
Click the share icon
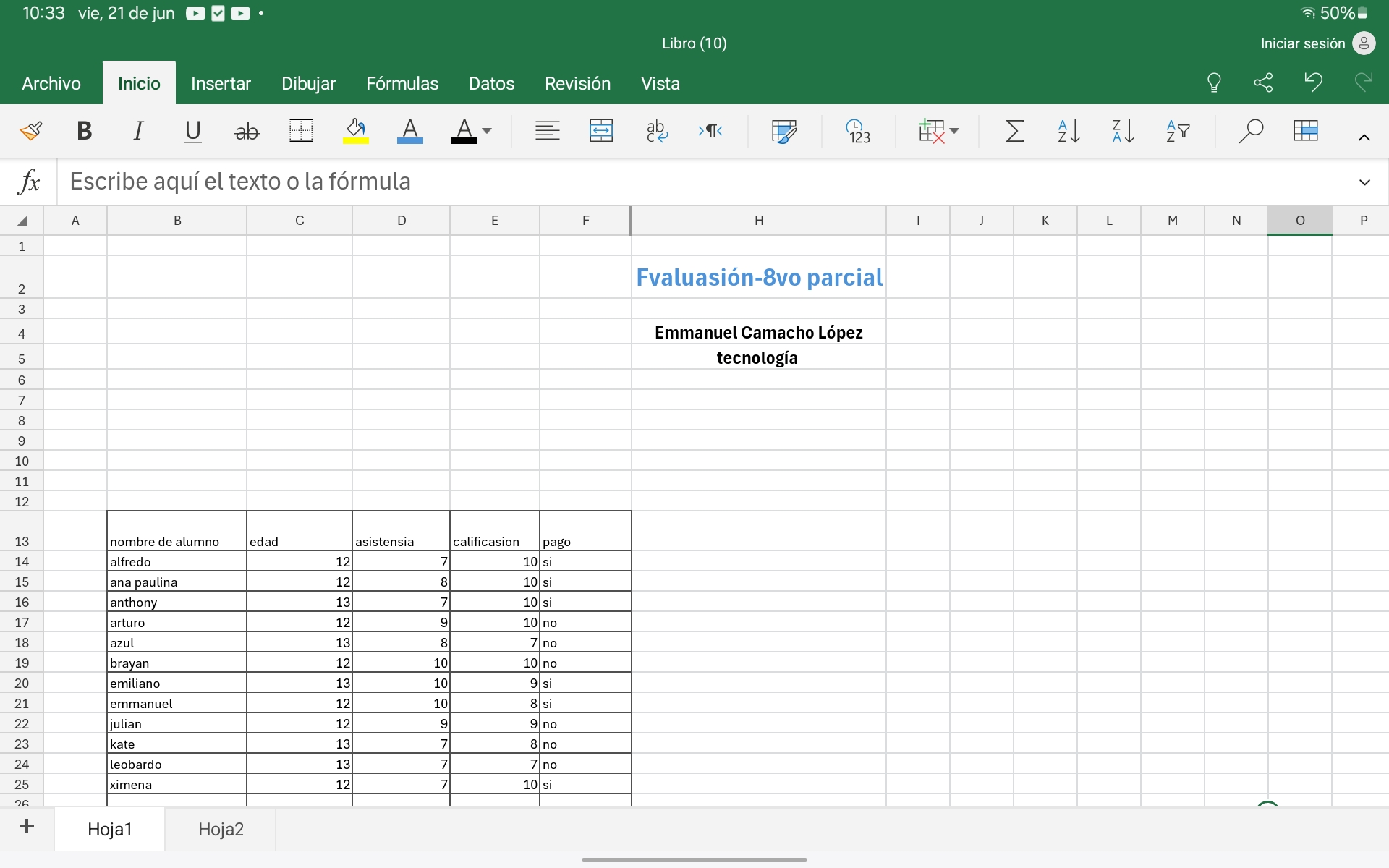coord(1263,82)
